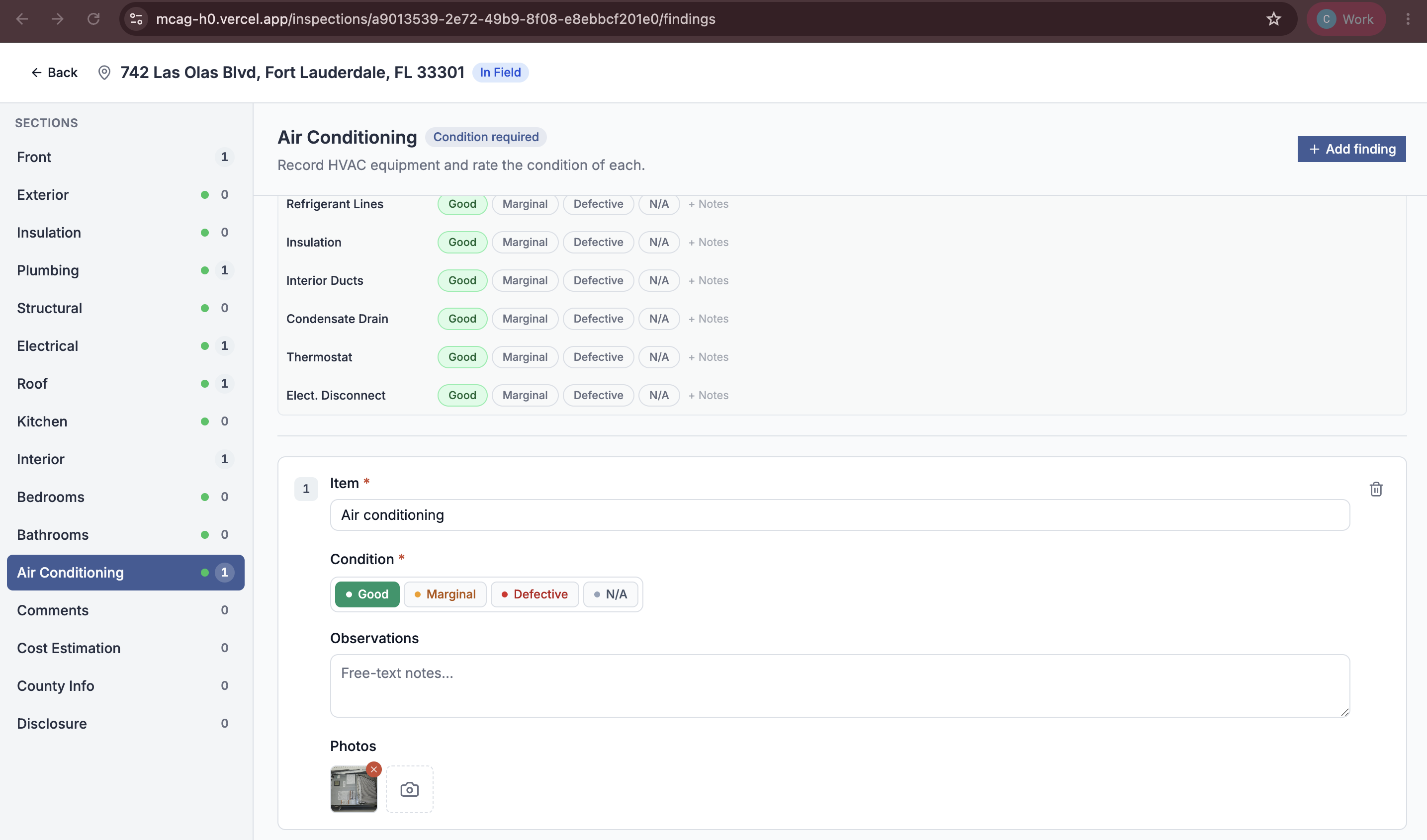The width and height of the screenshot is (1427, 840).
Task: Open the Plumbing section
Action: 125,270
